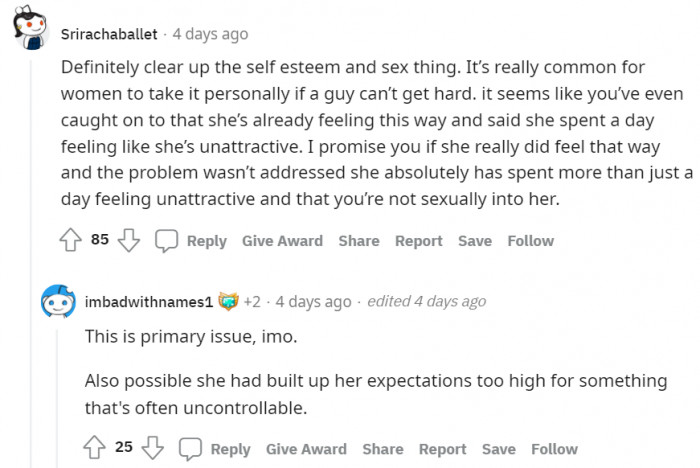Downvote Srirachaballet's comment
The height and width of the screenshot is (468, 700).
pyautogui.click(x=129, y=240)
